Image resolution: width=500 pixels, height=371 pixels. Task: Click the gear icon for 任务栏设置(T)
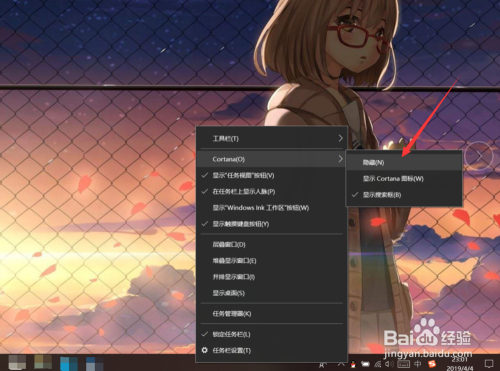(x=205, y=350)
